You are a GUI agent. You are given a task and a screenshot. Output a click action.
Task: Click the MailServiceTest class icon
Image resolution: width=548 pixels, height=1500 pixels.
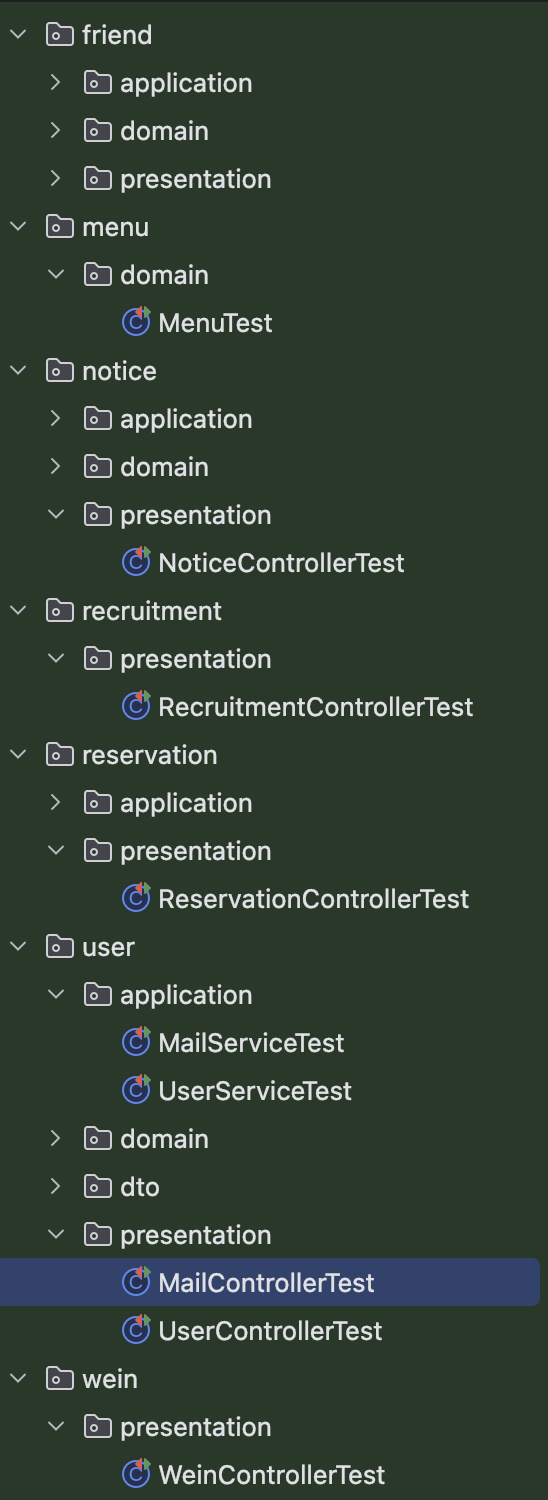[x=136, y=1042]
